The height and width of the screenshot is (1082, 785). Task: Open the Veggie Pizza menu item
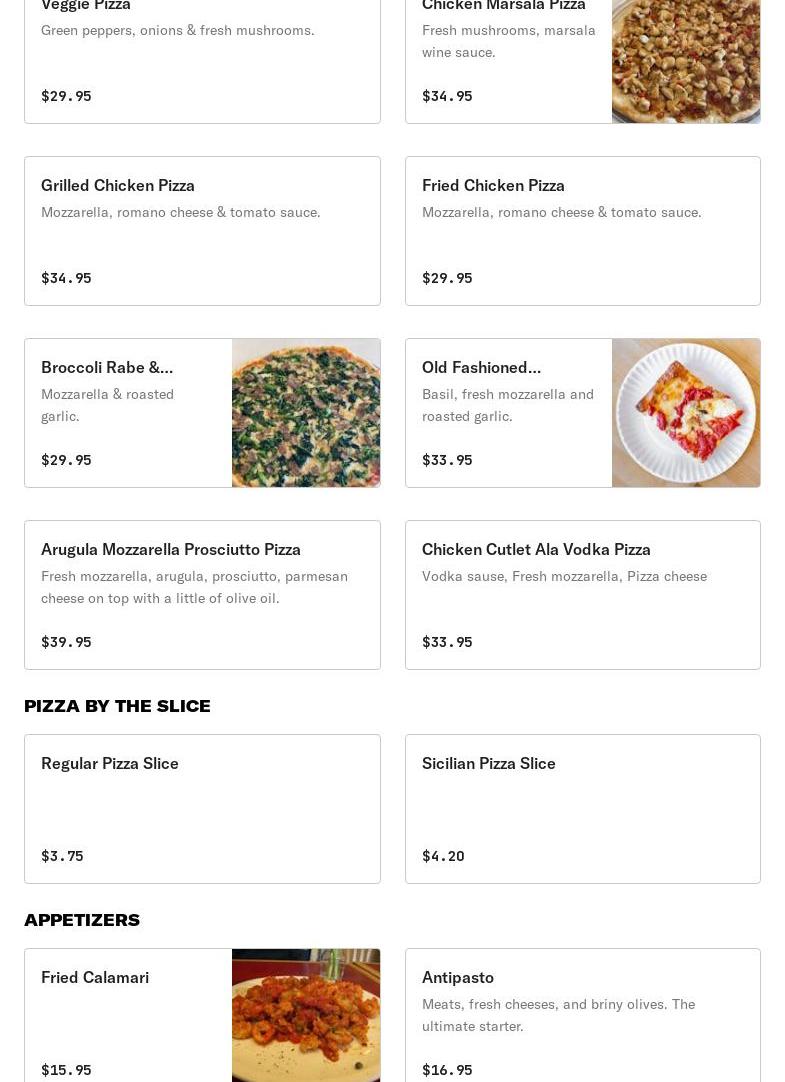pyautogui.click(x=202, y=61)
